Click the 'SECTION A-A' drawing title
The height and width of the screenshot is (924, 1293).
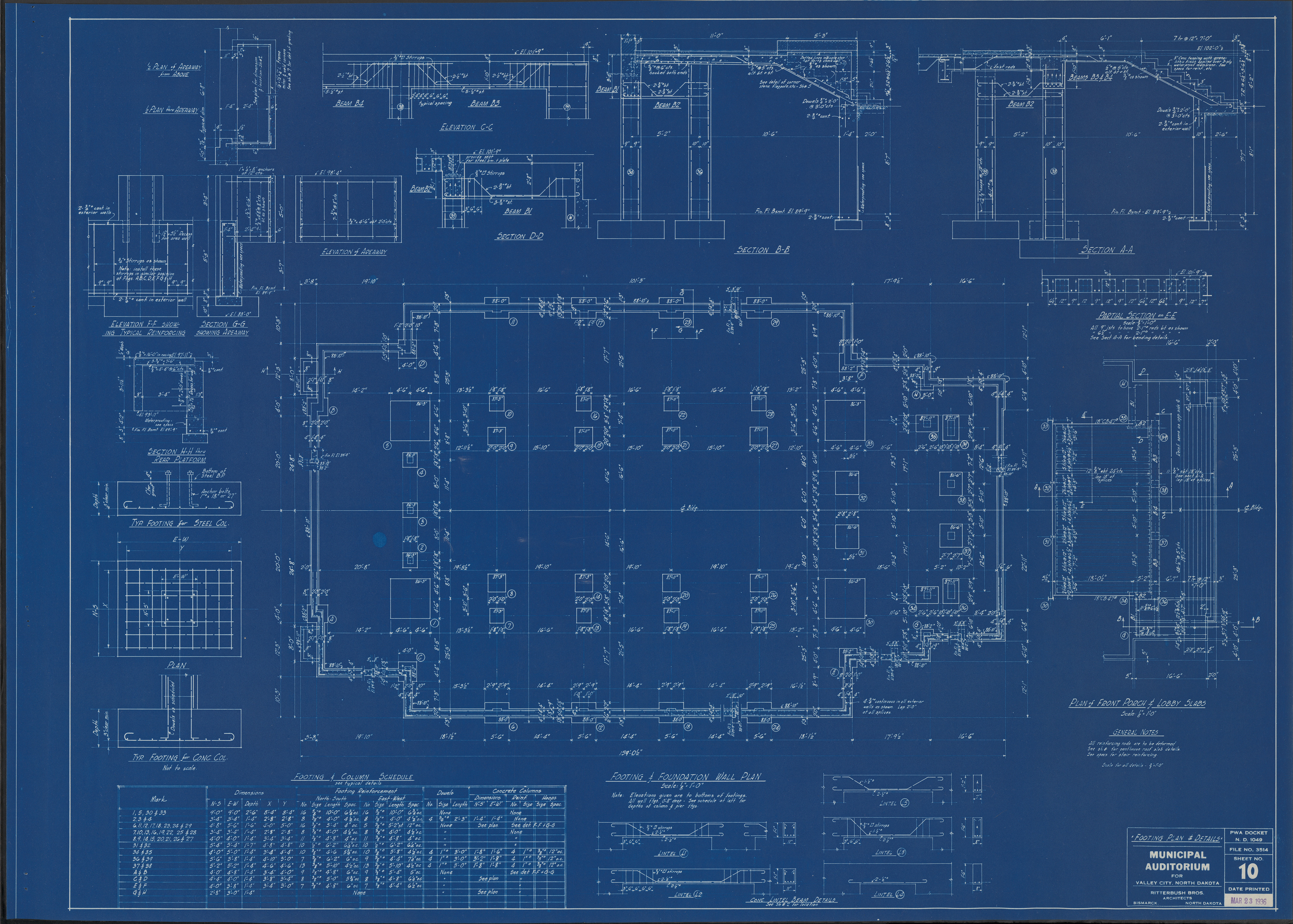point(1107,249)
